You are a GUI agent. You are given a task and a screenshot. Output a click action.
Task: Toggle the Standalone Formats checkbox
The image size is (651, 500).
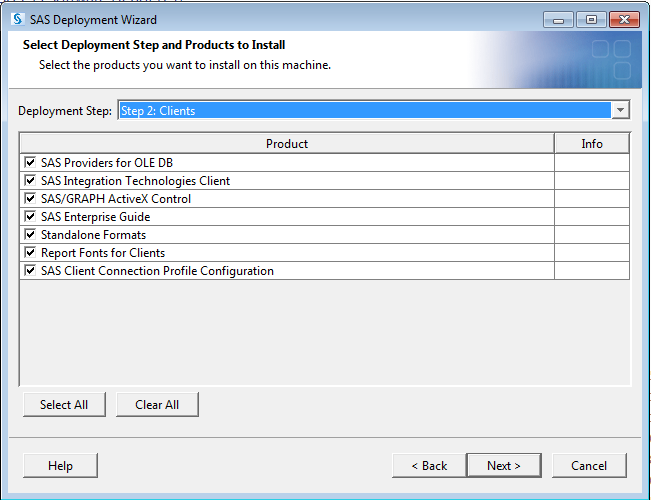30,235
